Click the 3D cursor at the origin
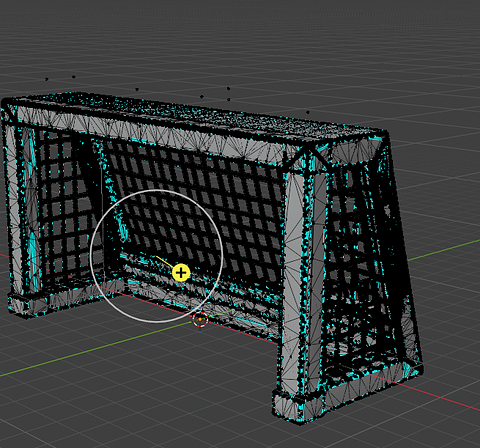Image resolution: width=480 pixels, height=448 pixels. tap(200, 319)
